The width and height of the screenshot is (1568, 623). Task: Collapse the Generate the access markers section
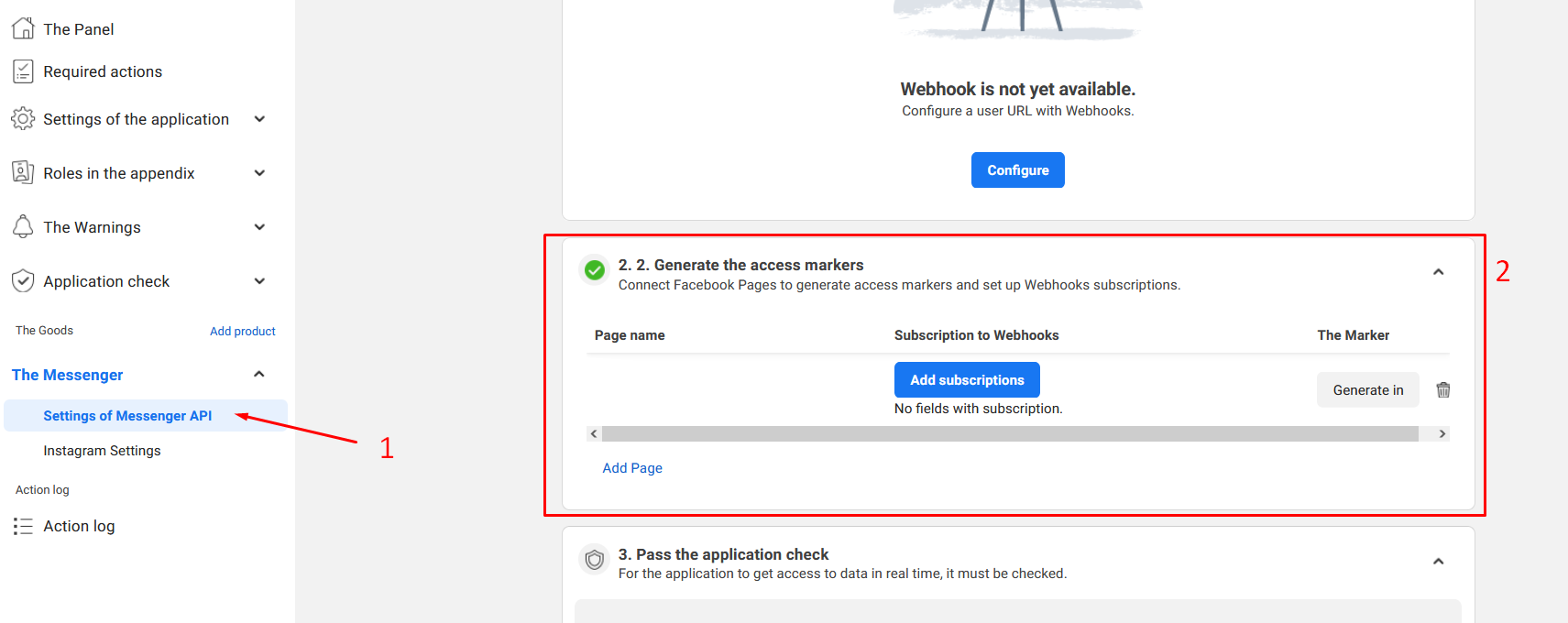[x=1438, y=272]
